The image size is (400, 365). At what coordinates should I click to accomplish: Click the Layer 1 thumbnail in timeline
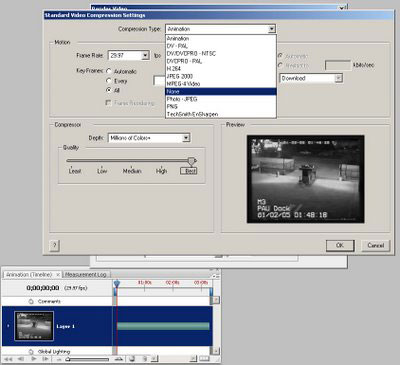[34, 326]
